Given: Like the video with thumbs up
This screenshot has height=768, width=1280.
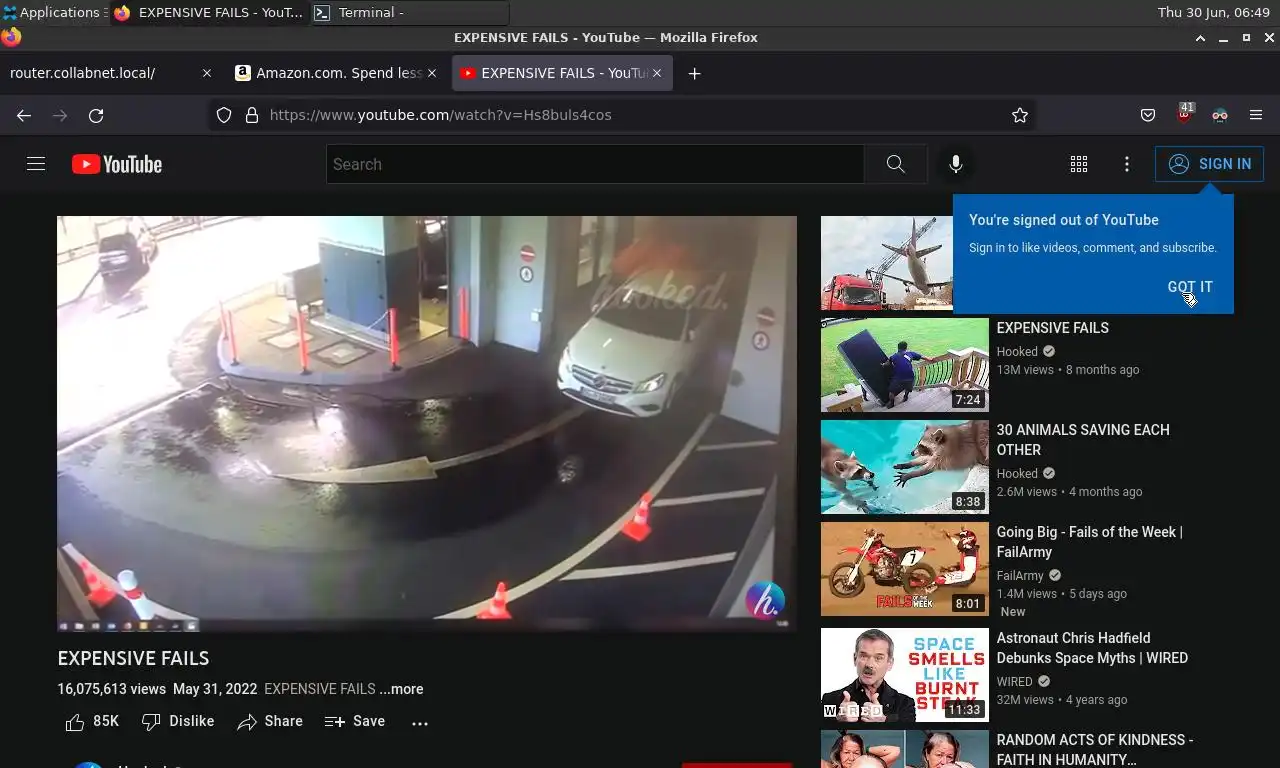Looking at the screenshot, I should (75, 722).
